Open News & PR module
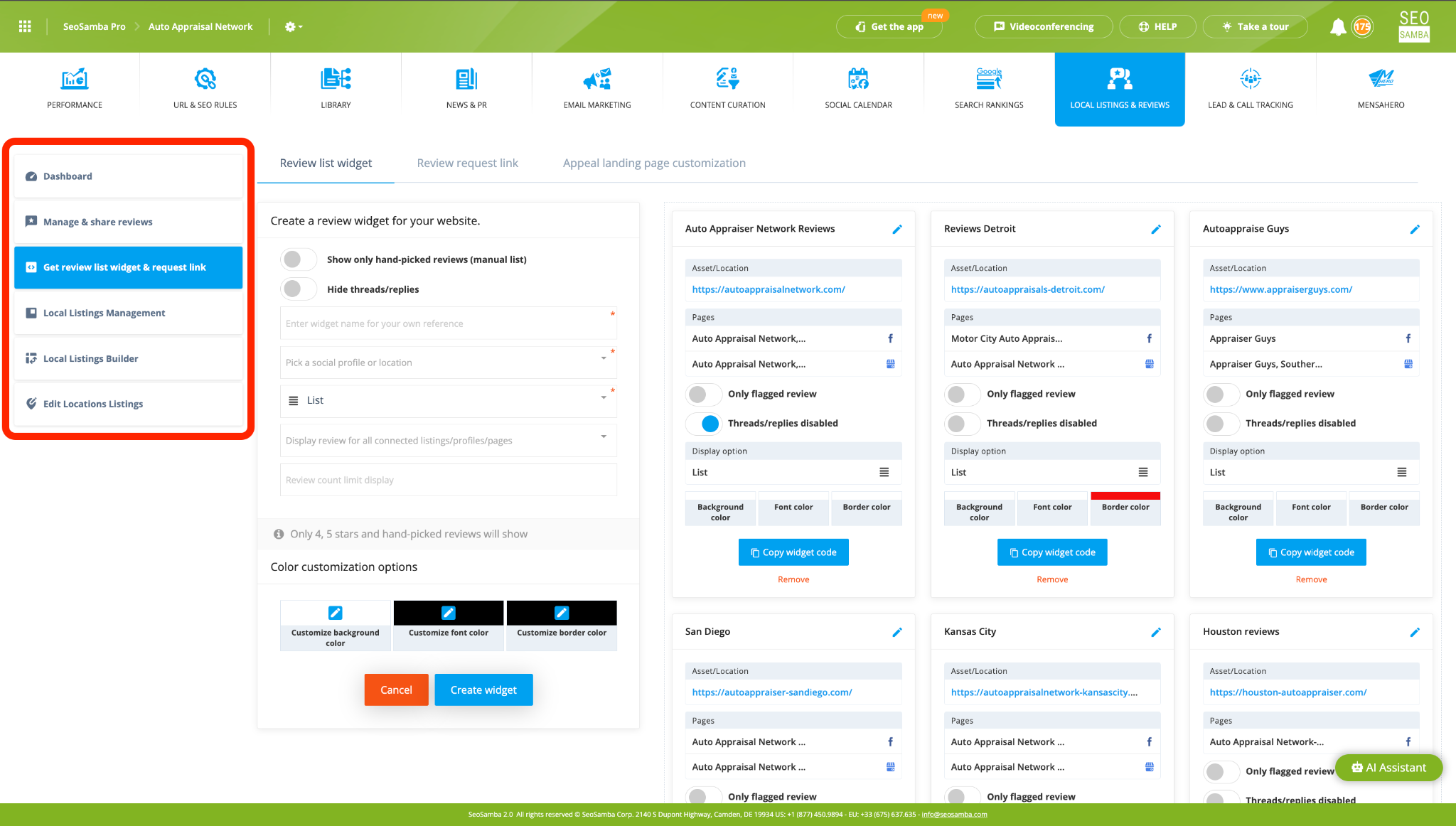The width and height of the screenshot is (1456, 826). click(466, 89)
